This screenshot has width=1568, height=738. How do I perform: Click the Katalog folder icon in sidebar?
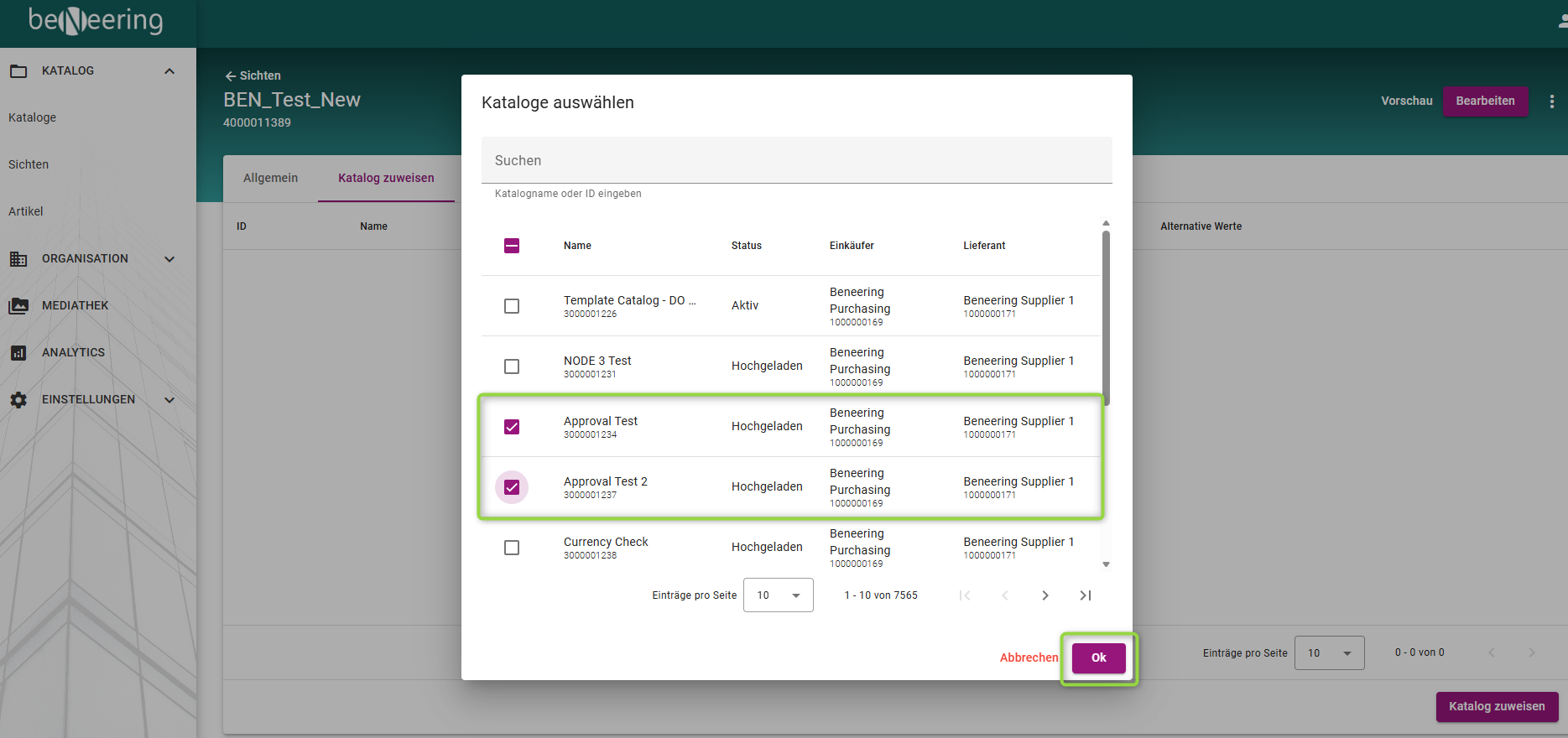tap(18, 71)
